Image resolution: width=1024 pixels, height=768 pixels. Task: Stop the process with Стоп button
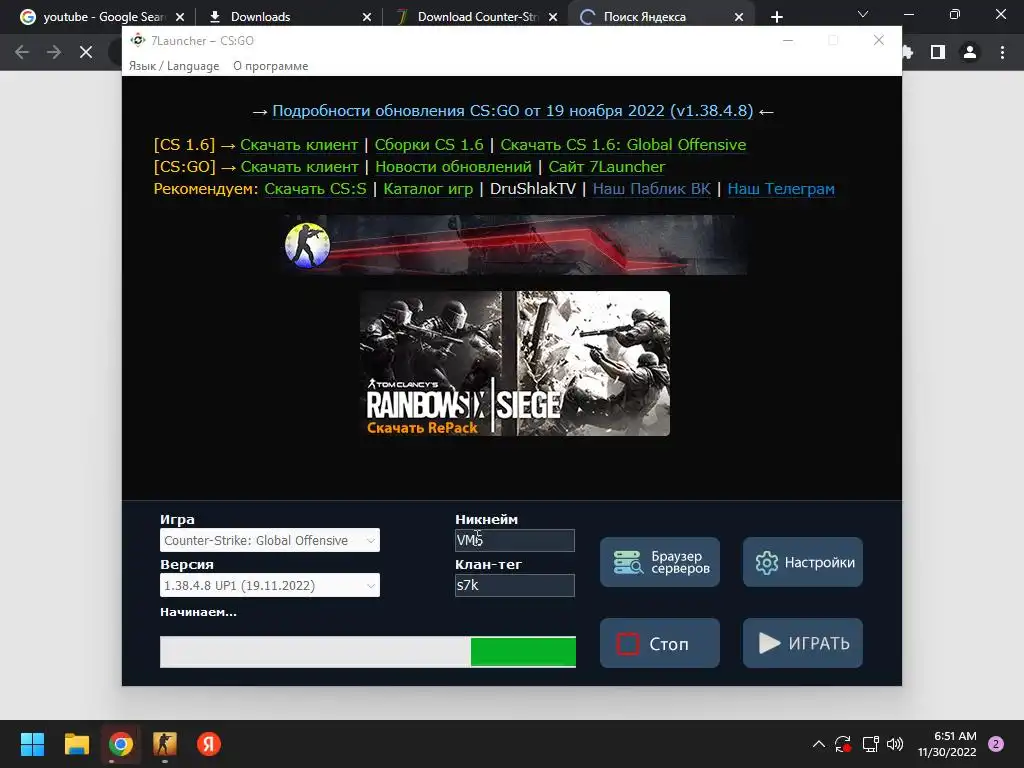point(660,643)
